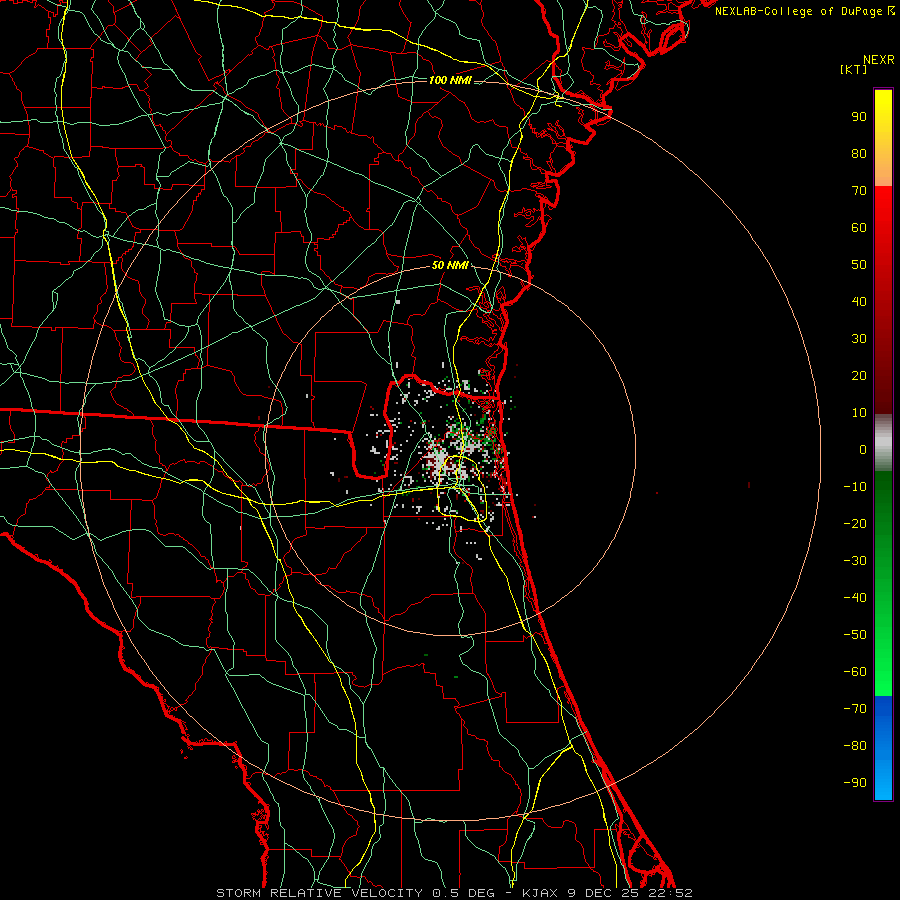Select the 40 tick label on velocity scale
This screenshot has width=900, height=900.
pos(859,301)
